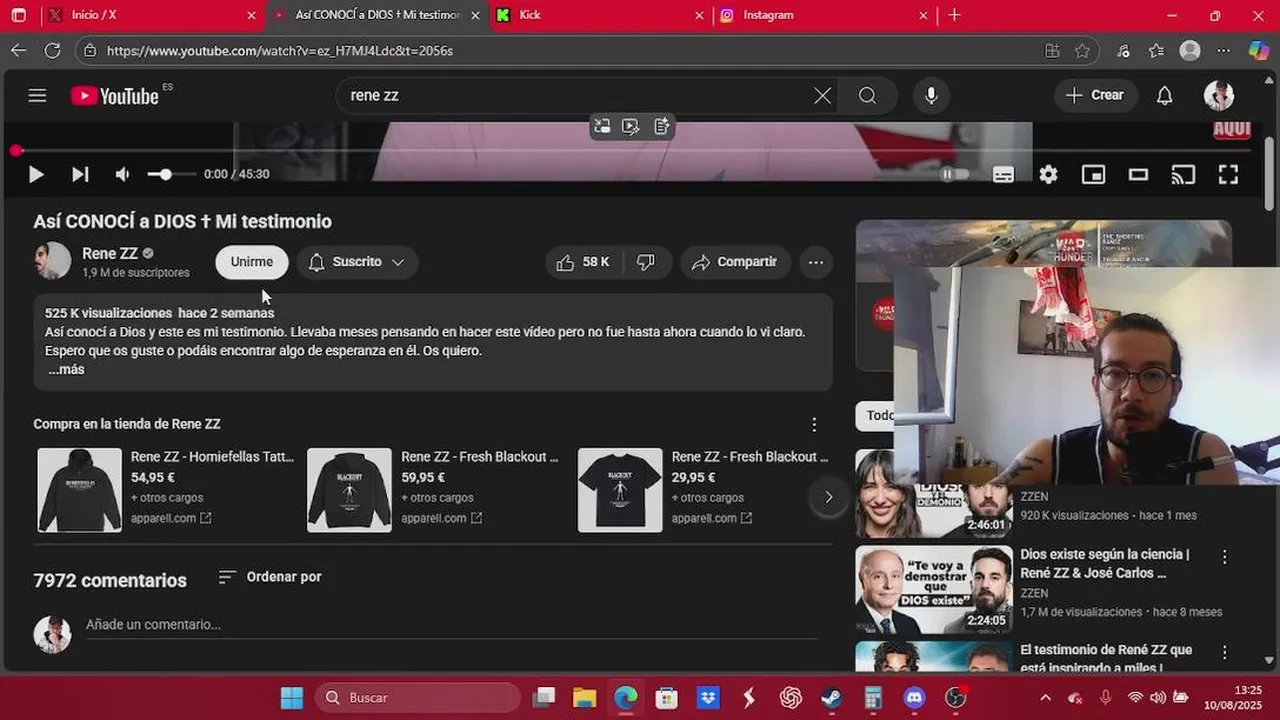This screenshot has height=720, width=1280.
Task: Toggle the autoplay switch
Action: point(955,174)
